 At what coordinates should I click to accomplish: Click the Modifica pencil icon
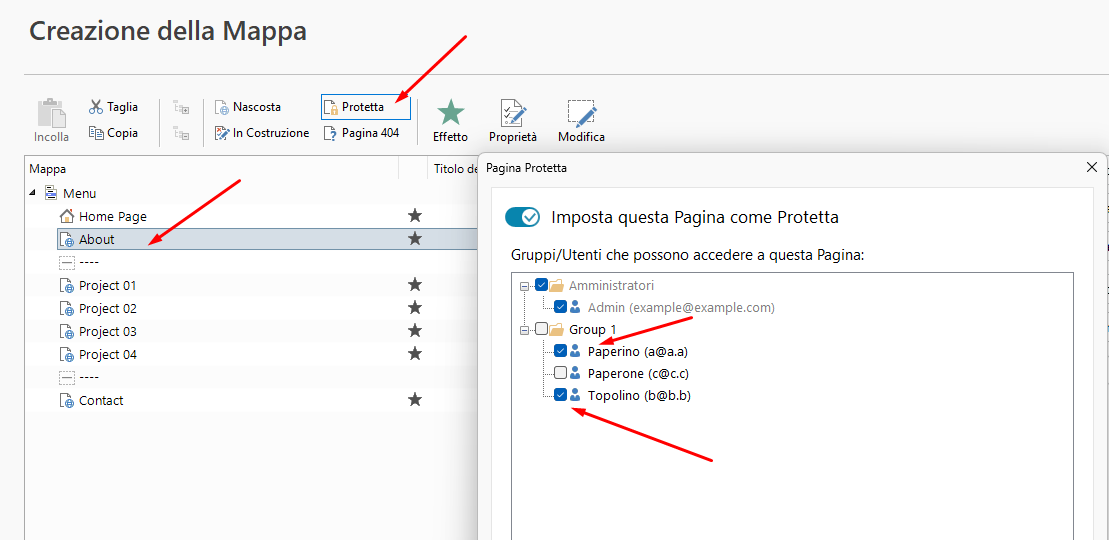581,114
